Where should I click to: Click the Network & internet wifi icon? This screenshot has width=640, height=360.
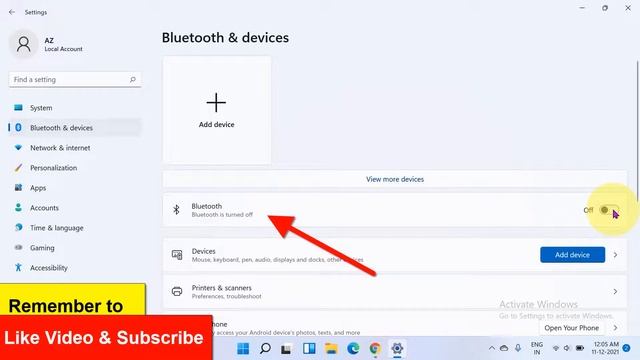[x=18, y=147]
